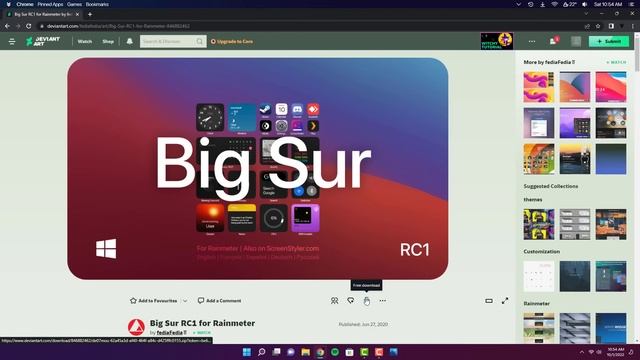Open the taskbar Search icon

point(262,352)
